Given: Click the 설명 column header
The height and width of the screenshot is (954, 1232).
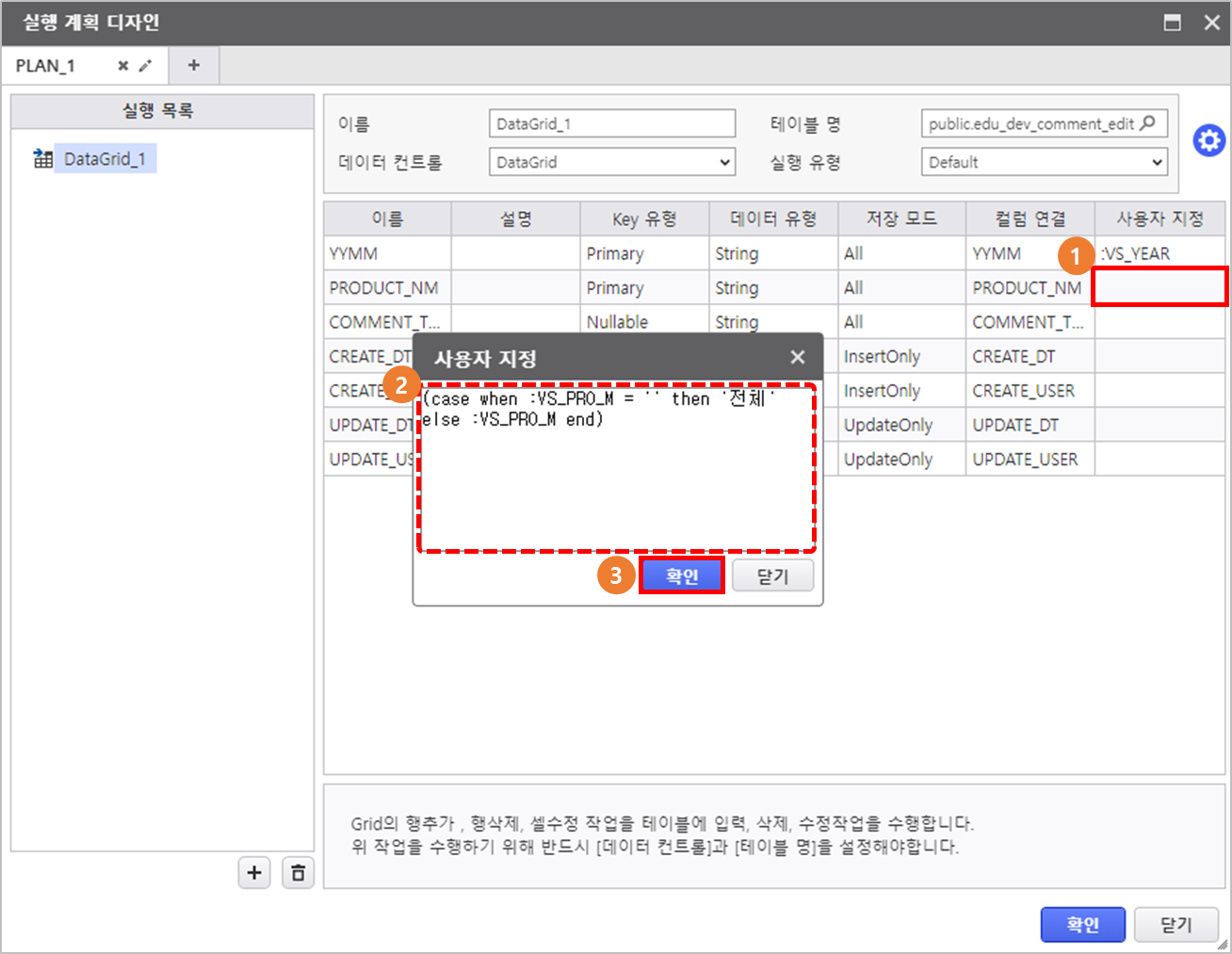Looking at the screenshot, I should tap(516, 218).
